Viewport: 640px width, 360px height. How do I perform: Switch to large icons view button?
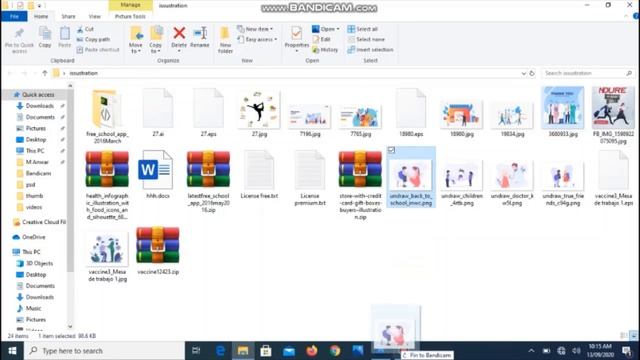(633, 336)
